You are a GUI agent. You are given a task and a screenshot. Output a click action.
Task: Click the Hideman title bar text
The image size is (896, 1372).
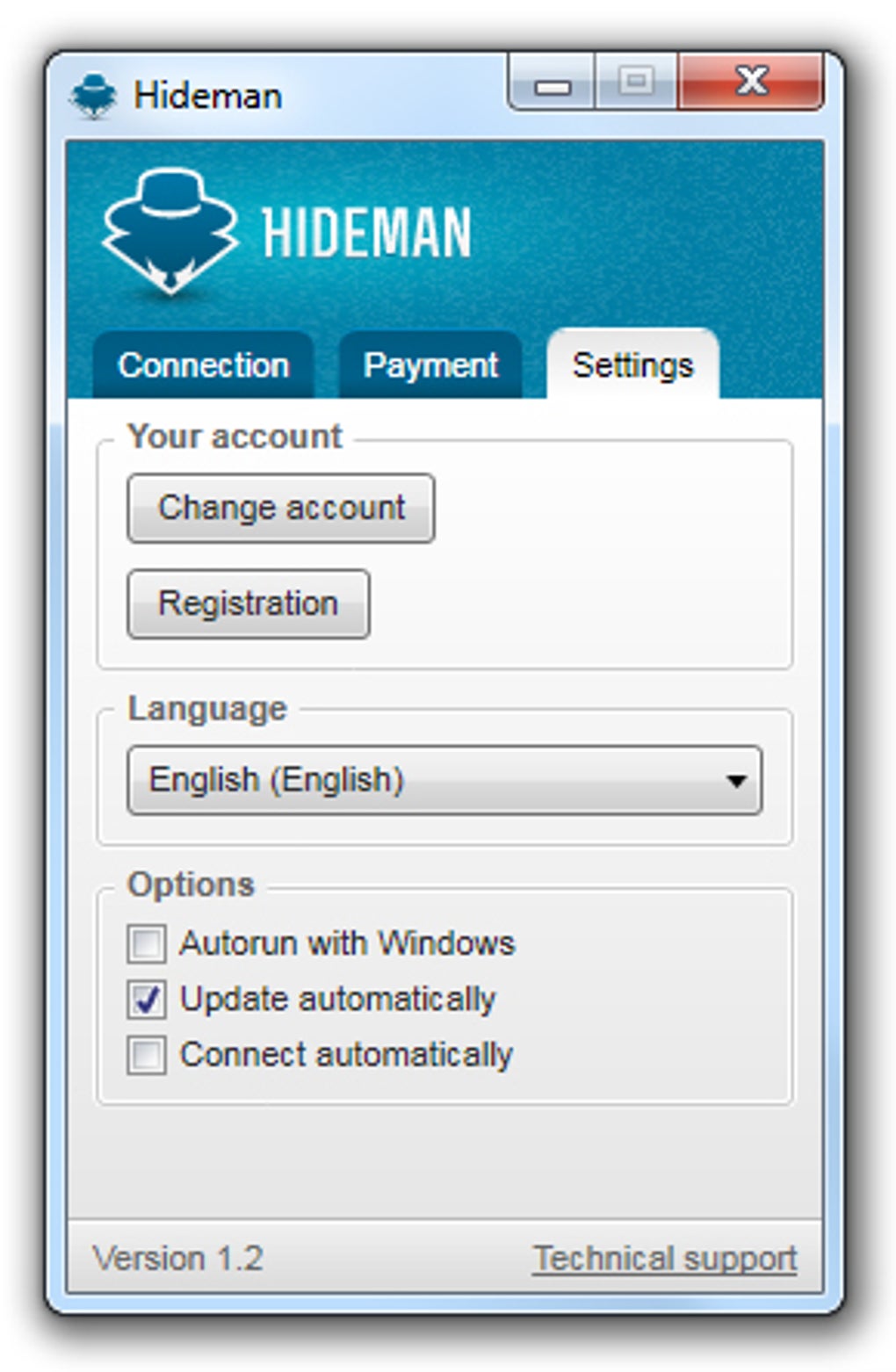(x=208, y=96)
